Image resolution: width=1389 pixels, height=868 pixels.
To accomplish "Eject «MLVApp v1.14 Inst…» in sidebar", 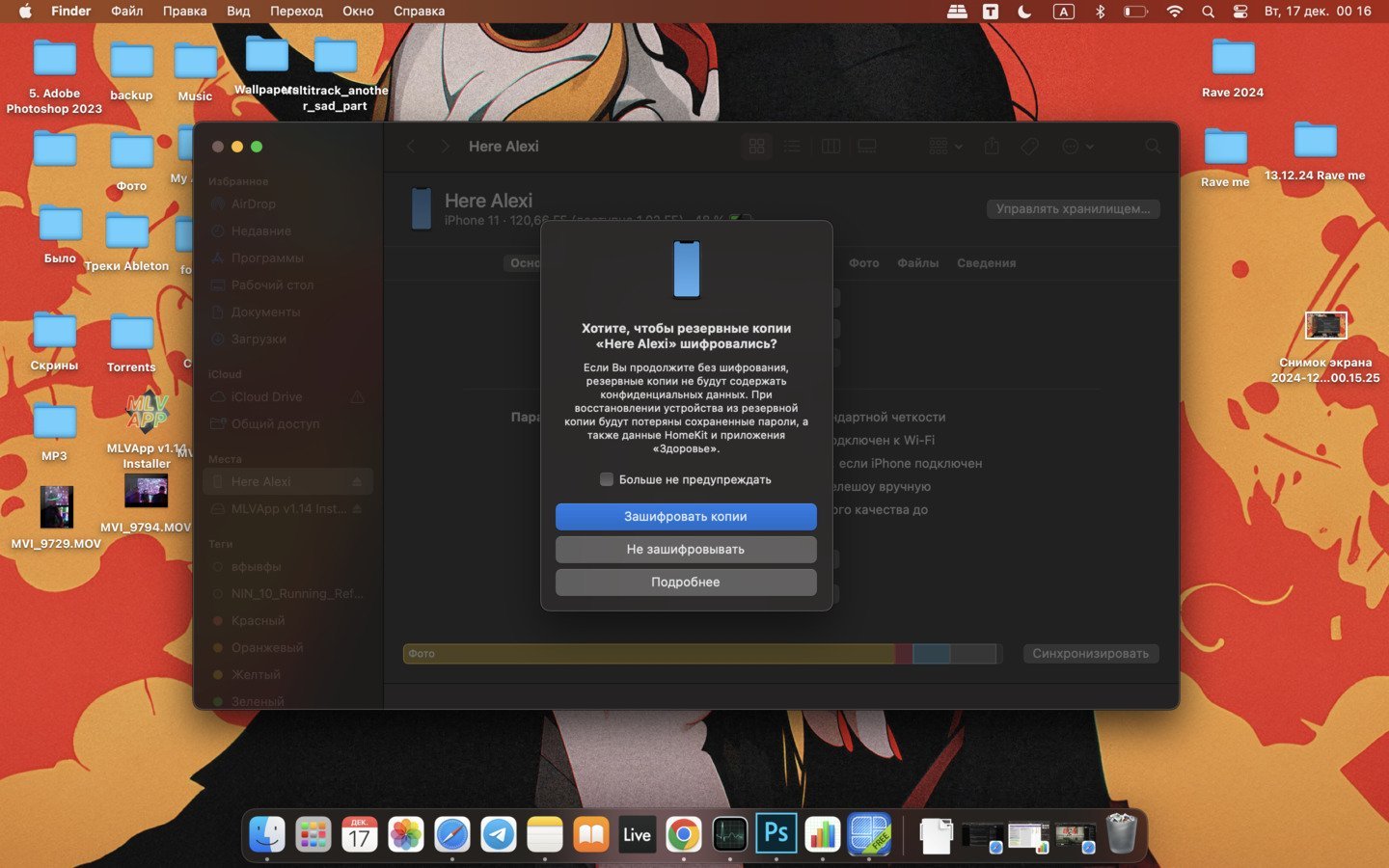I will pos(357,509).
